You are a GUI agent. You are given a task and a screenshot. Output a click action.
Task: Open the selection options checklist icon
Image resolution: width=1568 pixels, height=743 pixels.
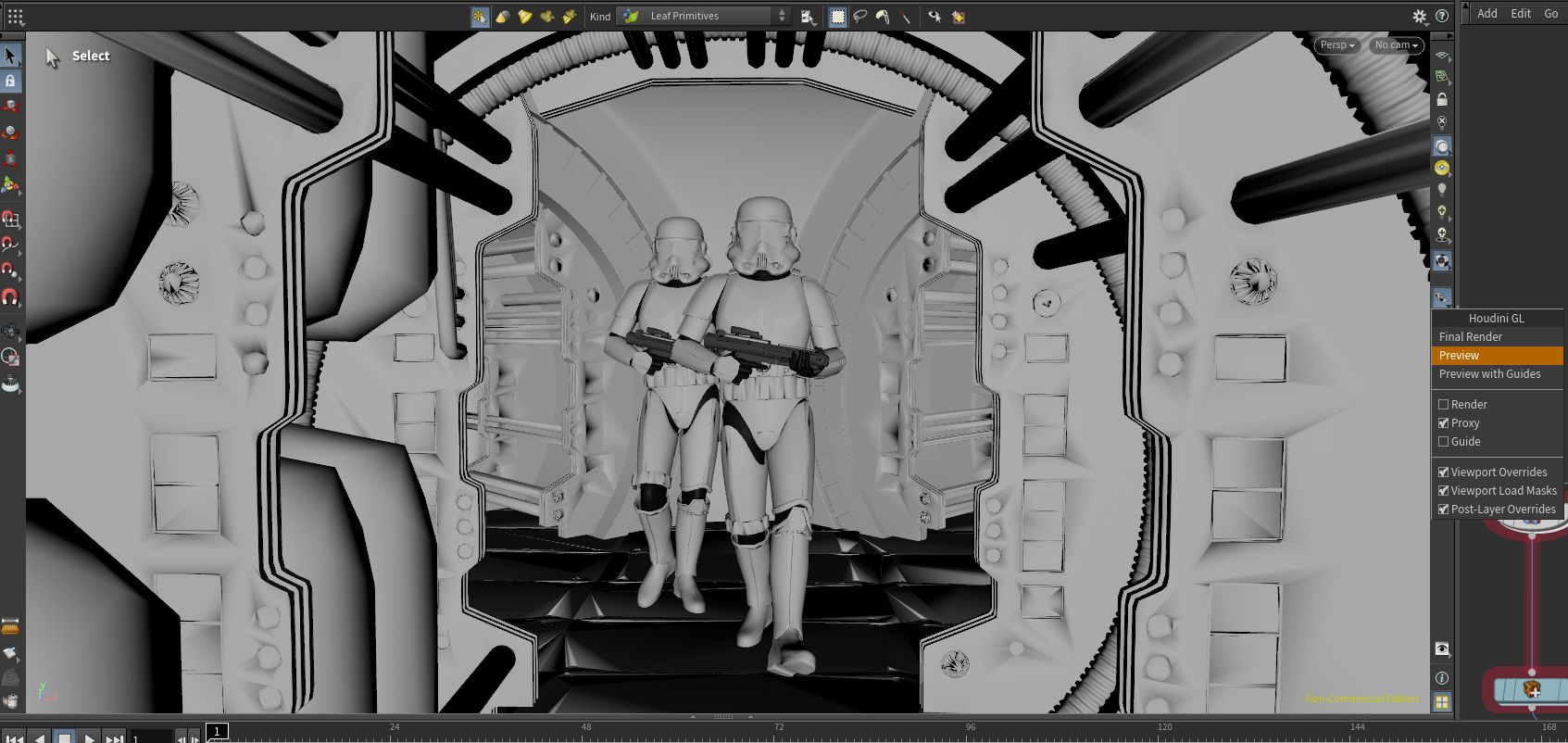808,17
